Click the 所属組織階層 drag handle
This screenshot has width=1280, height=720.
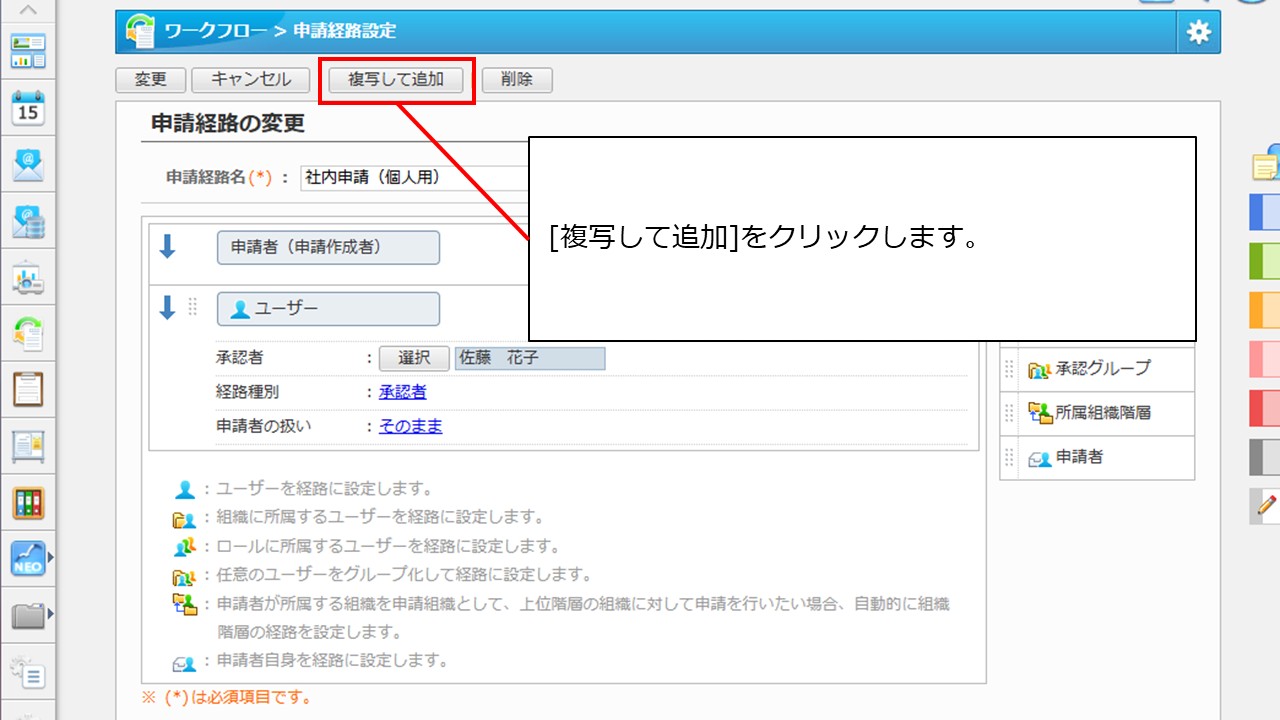(1009, 412)
